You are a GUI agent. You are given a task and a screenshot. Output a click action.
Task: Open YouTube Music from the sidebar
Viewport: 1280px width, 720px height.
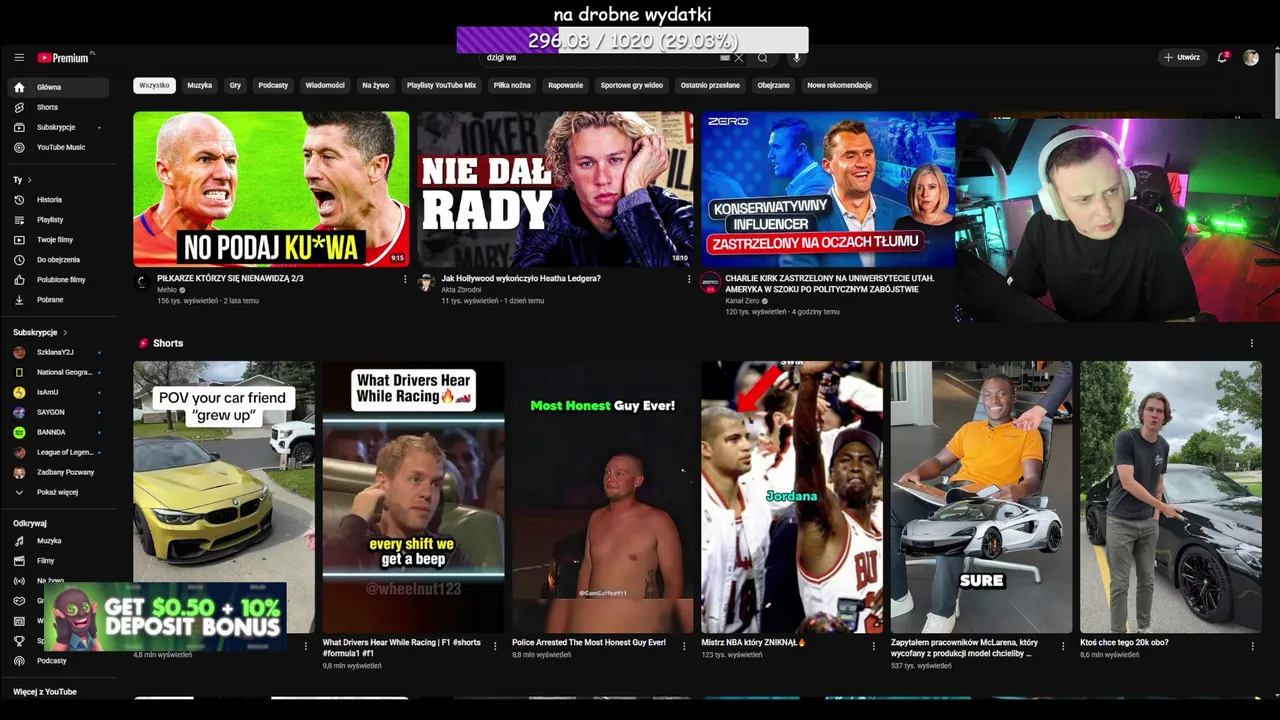point(58,147)
